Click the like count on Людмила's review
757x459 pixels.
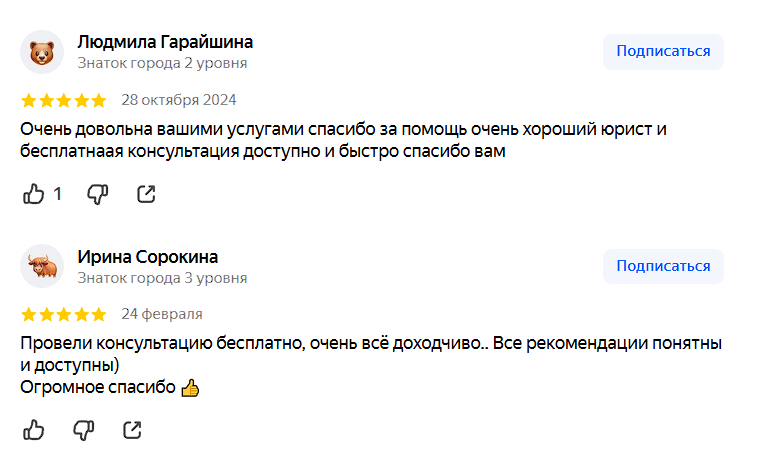(x=58, y=194)
